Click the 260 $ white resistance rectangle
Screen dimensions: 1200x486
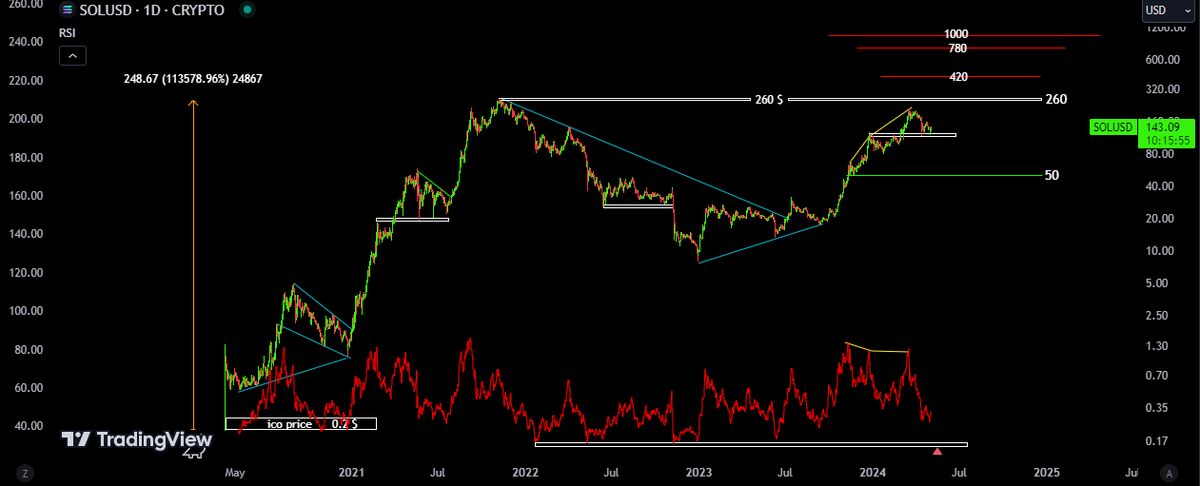click(768, 100)
